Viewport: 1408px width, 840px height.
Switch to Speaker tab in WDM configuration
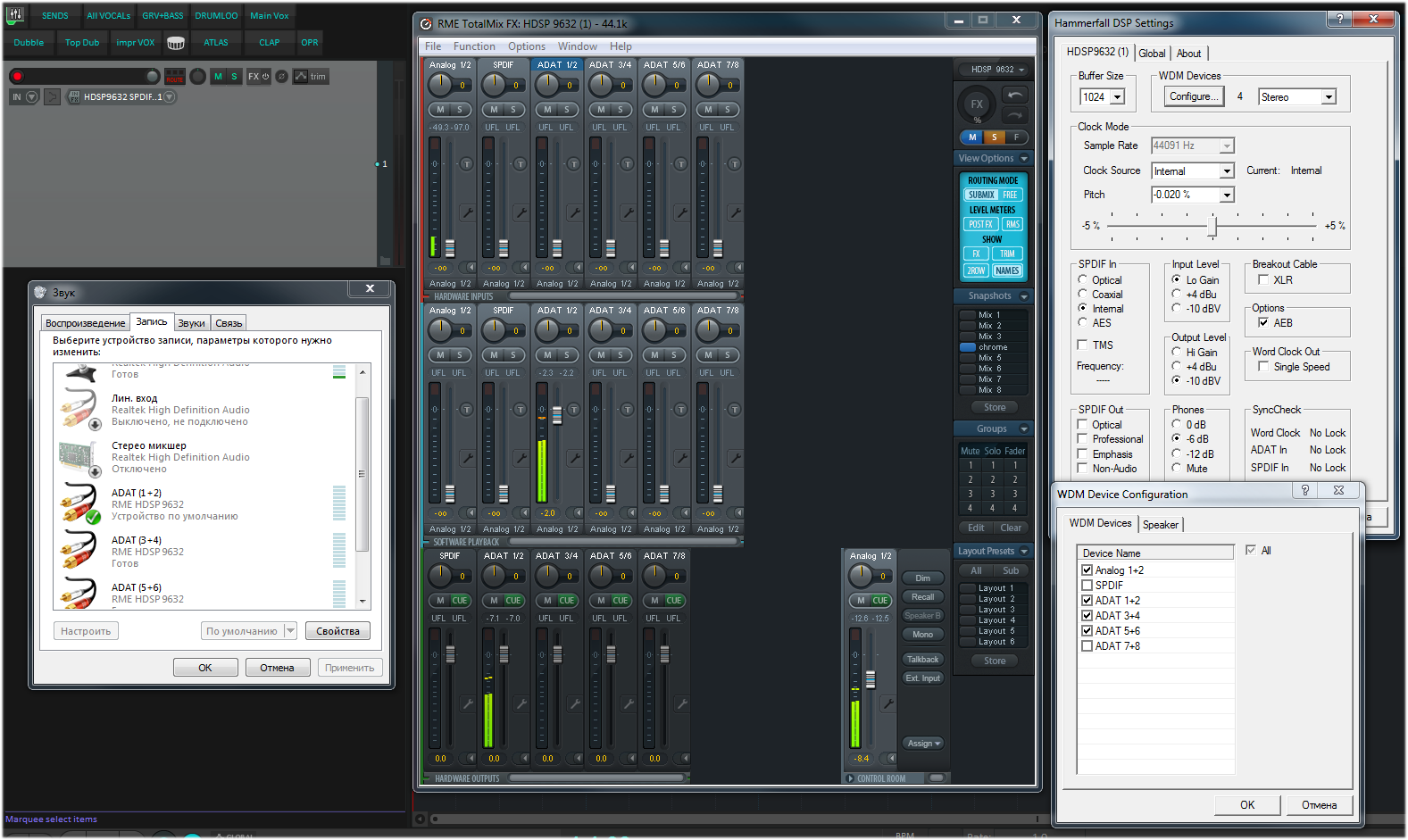pyautogui.click(x=1161, y=525)
